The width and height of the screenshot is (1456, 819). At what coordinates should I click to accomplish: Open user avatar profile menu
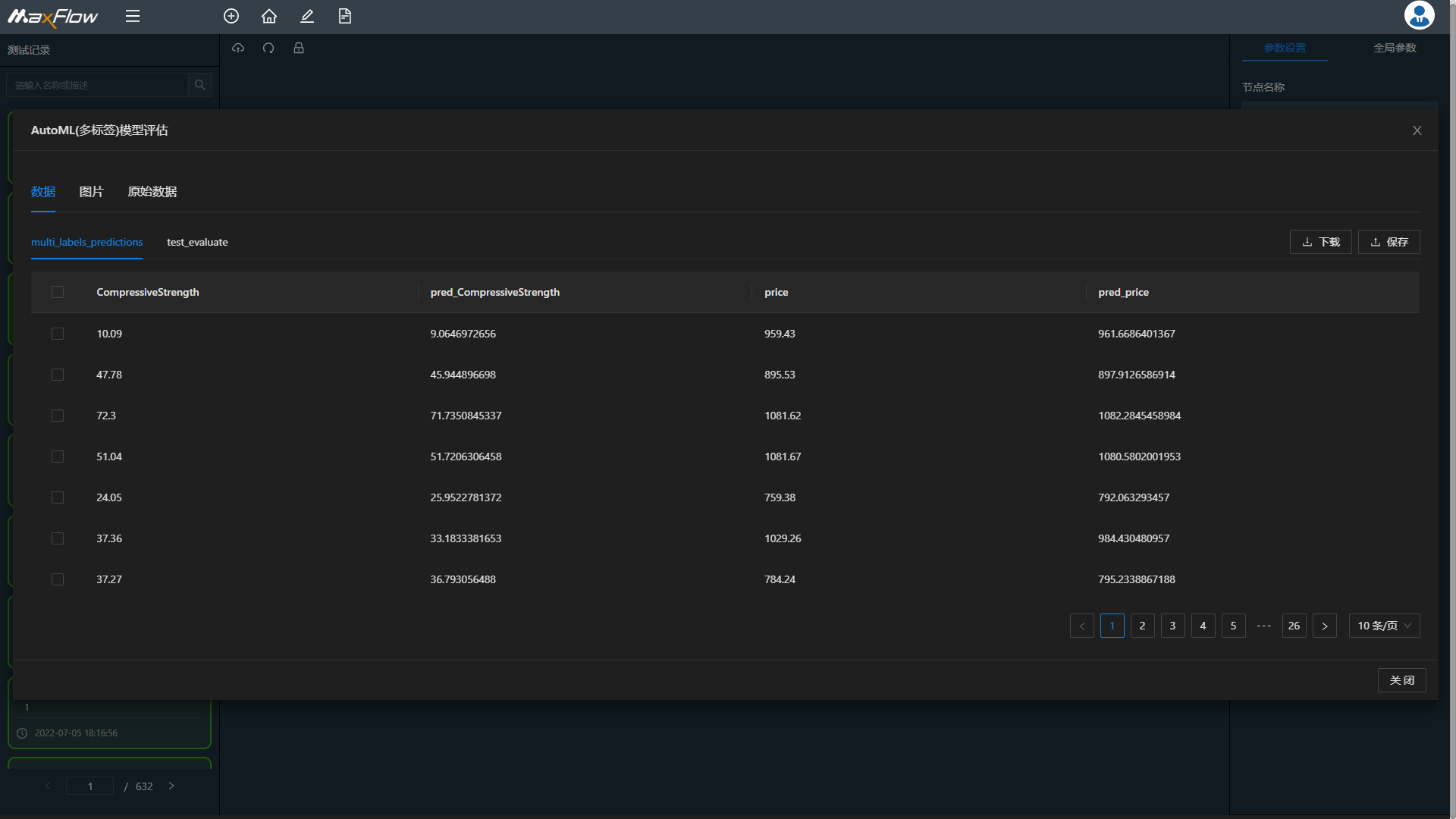(1419, 15)
